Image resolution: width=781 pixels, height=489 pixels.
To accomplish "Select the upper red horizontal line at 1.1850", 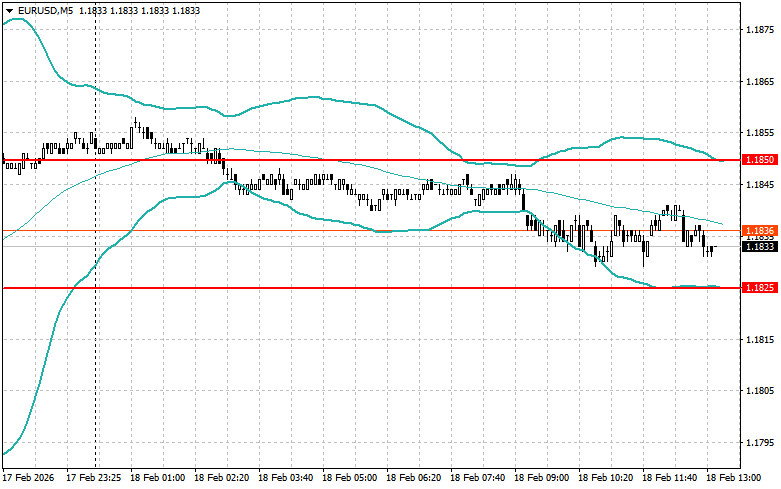I will [372, 160].
